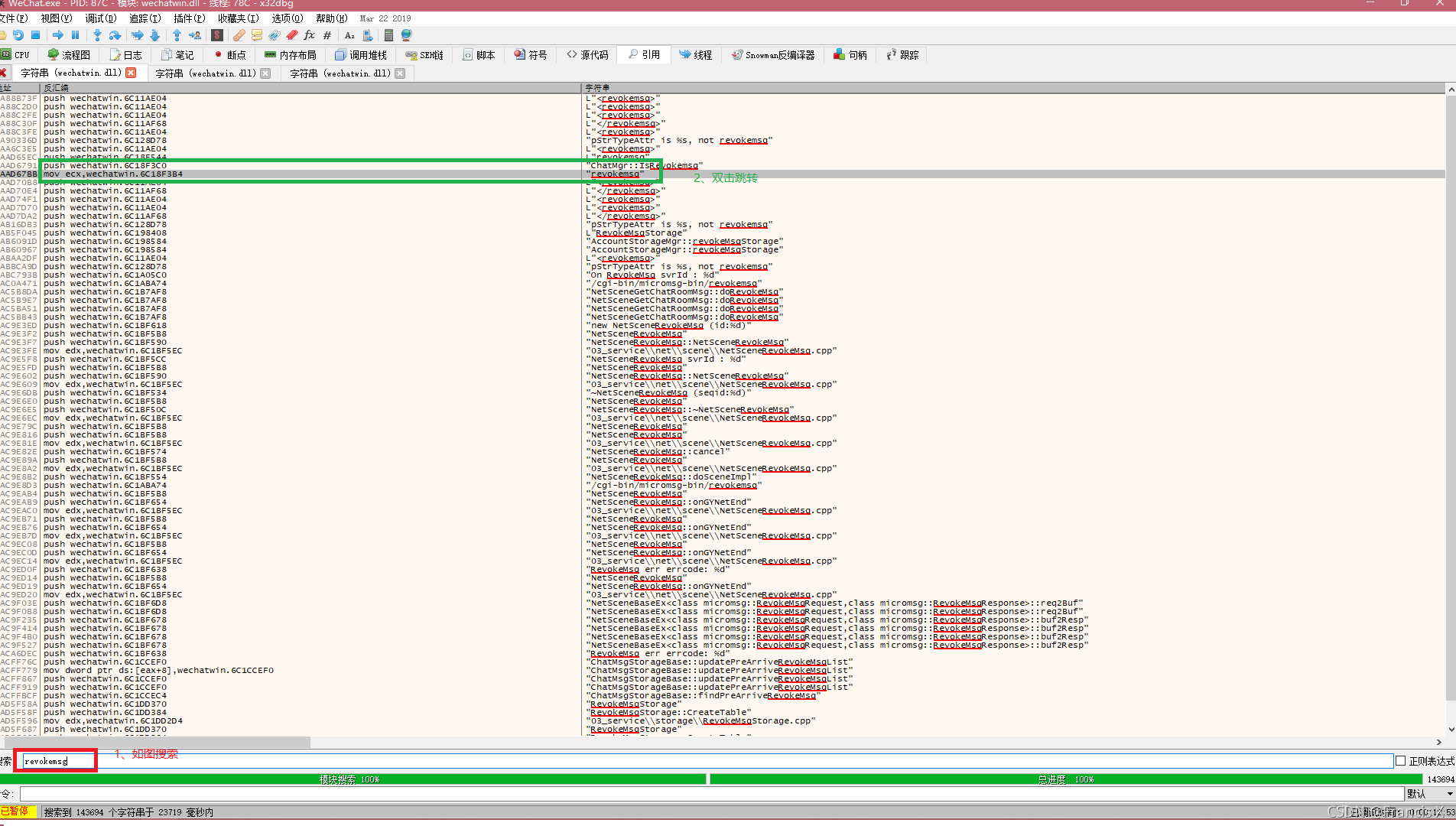Switch to the 调用堆栈 (Call Stack) tab
Screen dimensions: 1456x826
pyautogui.click(x=361, y=55)
